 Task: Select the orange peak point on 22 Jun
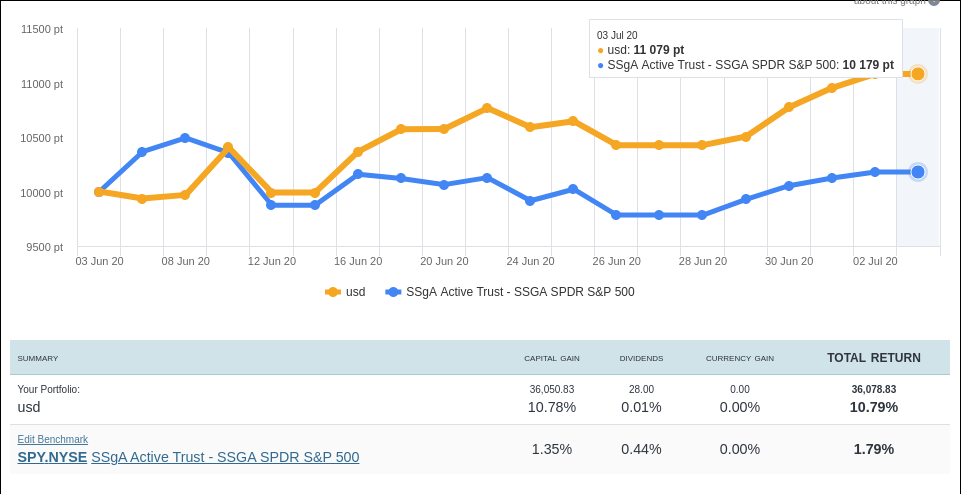[x=487, y=108]
